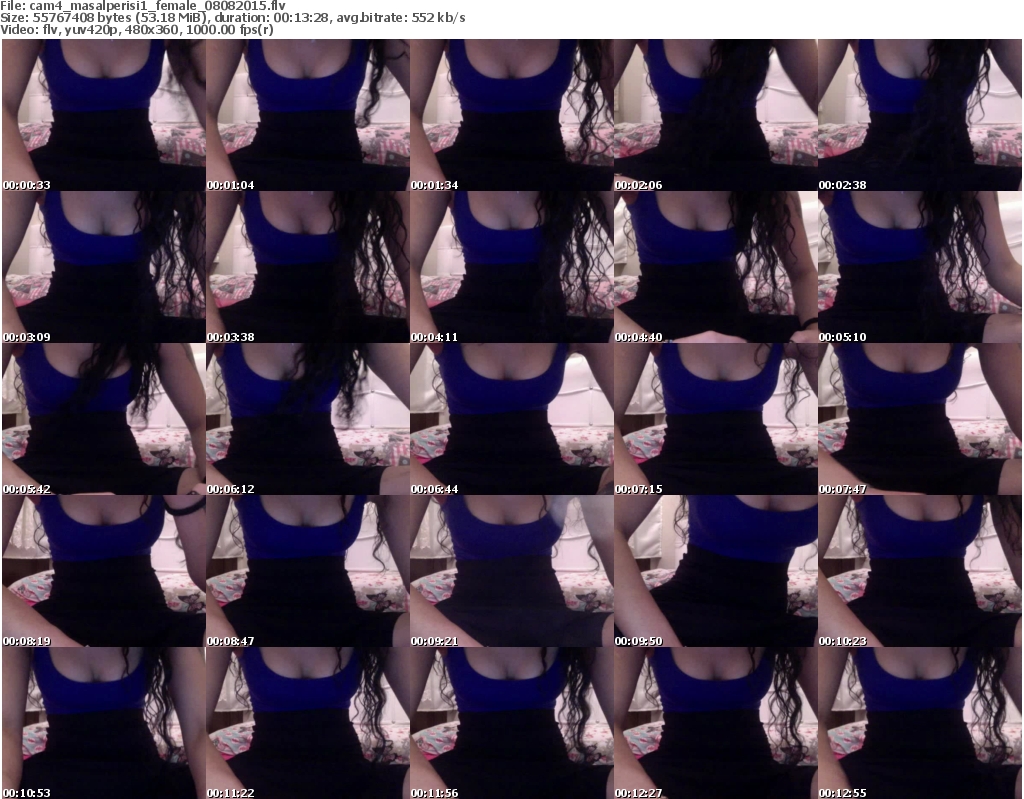Pick the thumbnail stamped 00:05:42

point(104,419)
